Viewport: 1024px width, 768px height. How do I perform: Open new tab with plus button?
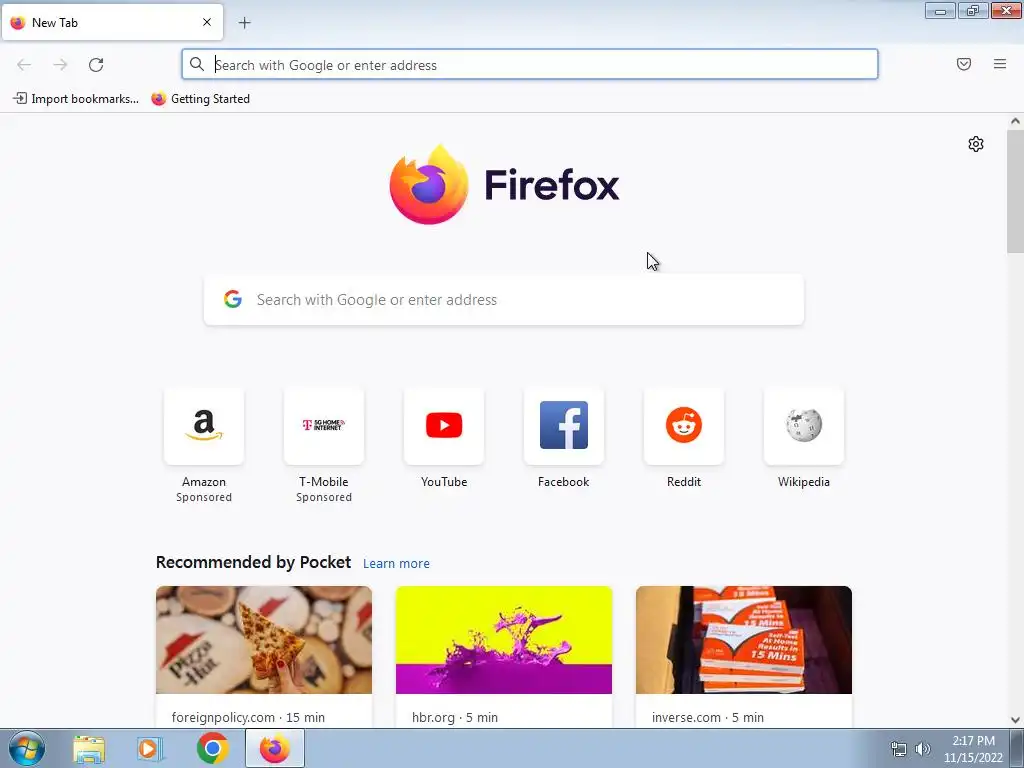tap(244, 23)
